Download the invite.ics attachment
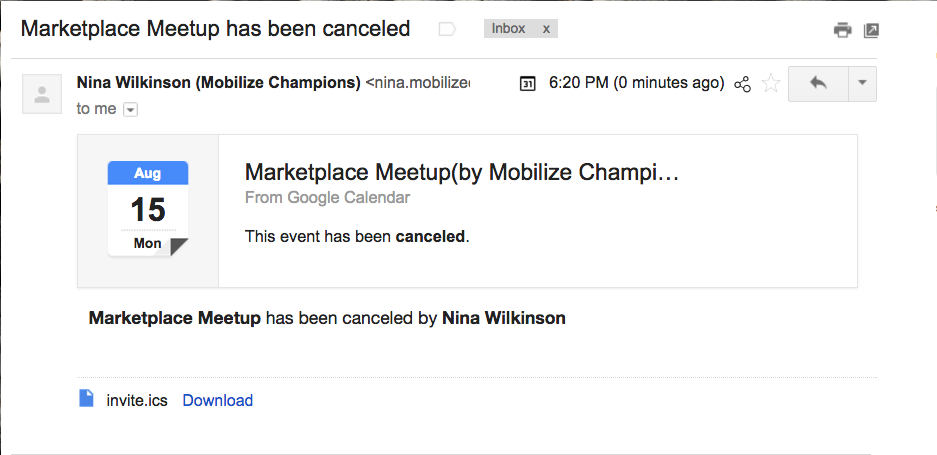This screenshot has width=937, height=455. (x=218, y=400)
